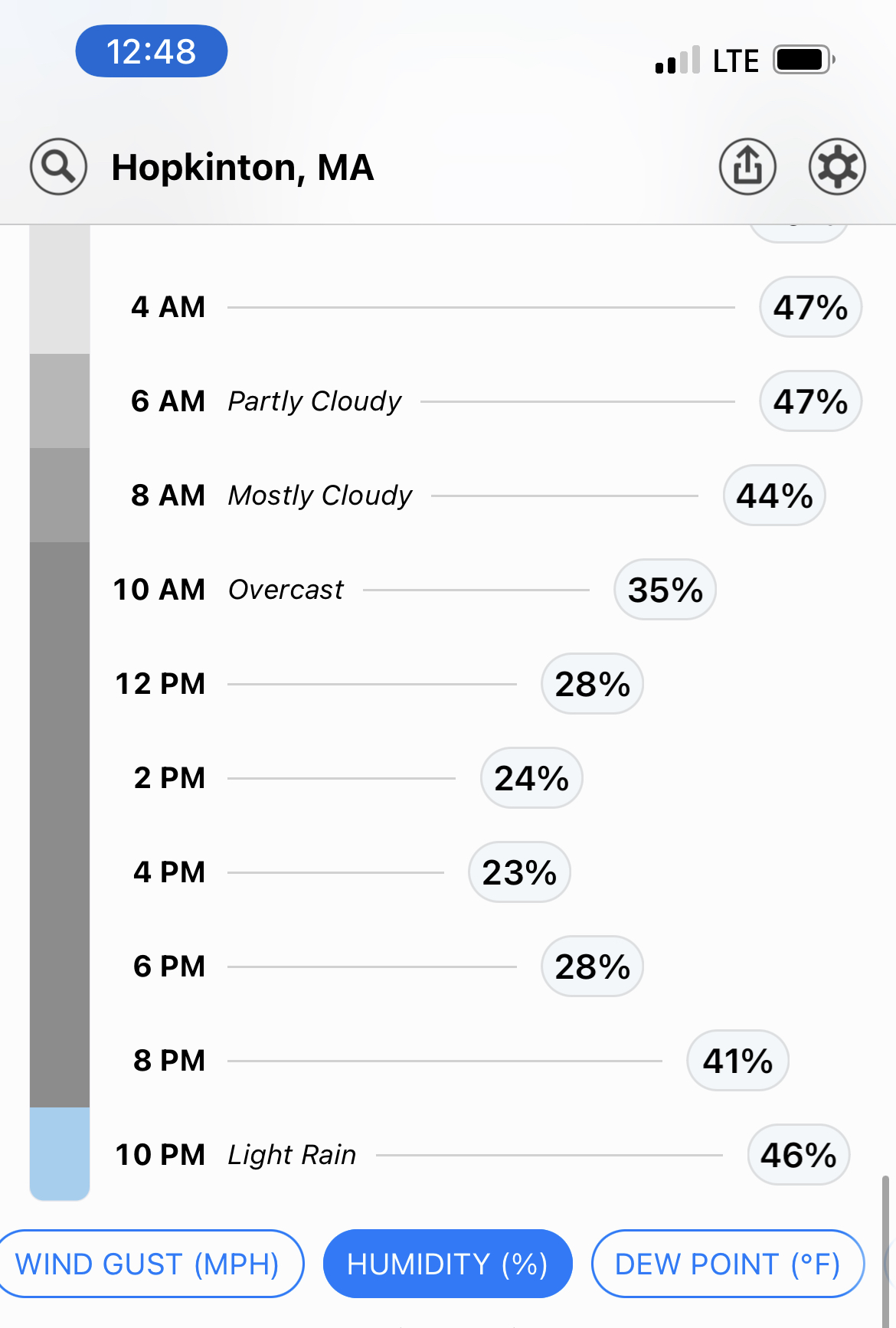Tap the cellular signal bars icon
Image resolution: width=896 pixels, height=1328 pixels.
[x=678, y=60]
